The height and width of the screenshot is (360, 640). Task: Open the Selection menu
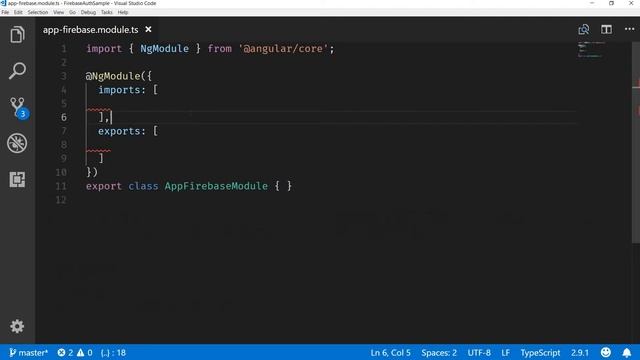click(x=38, y=12)
